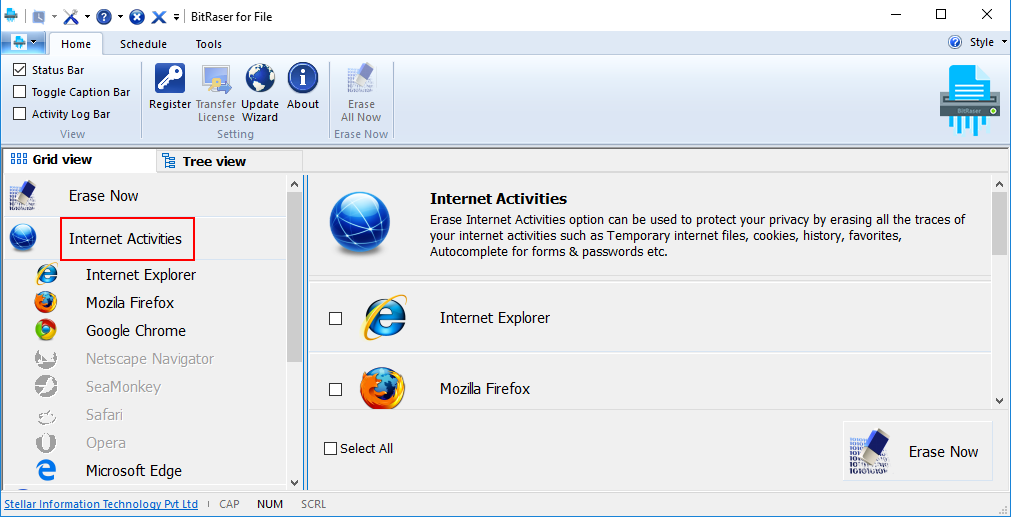
Task: Check the Internet Explorer checkbox in right panel
Action: (x=335, y=318)
